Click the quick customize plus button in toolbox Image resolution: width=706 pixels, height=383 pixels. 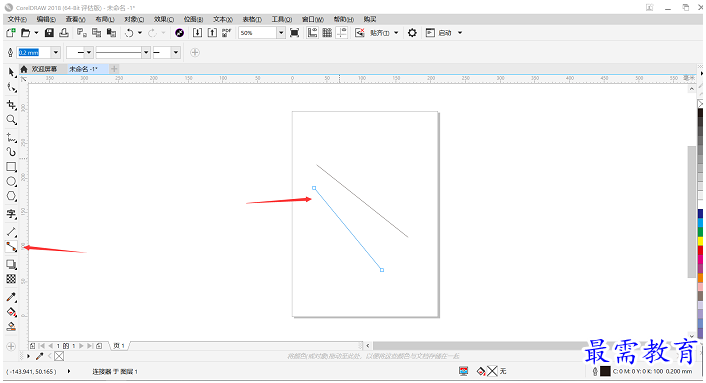click(11, 347)
